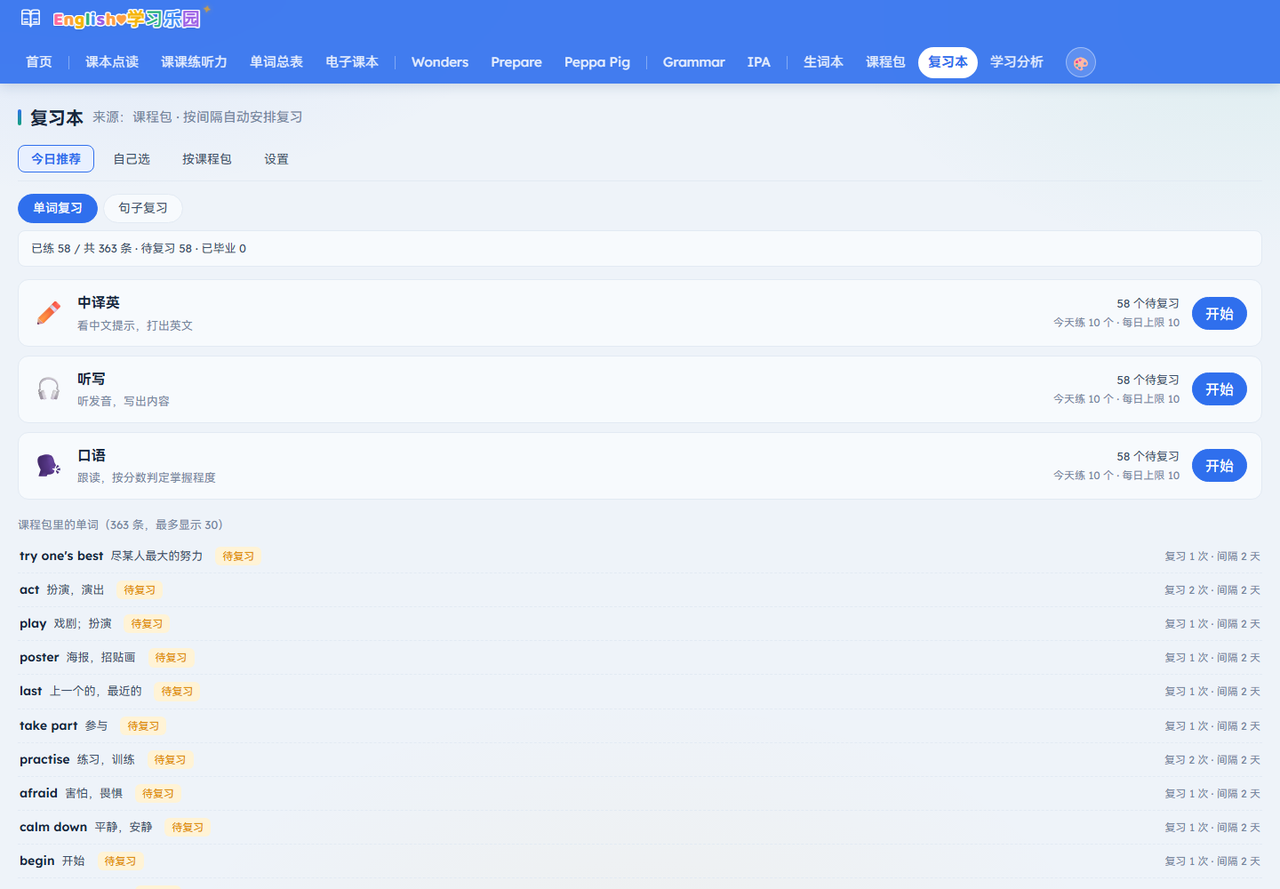This screenshot has width=1280, height=889.
Task: Open the color palette theme icon
Action: [1081, 63]
